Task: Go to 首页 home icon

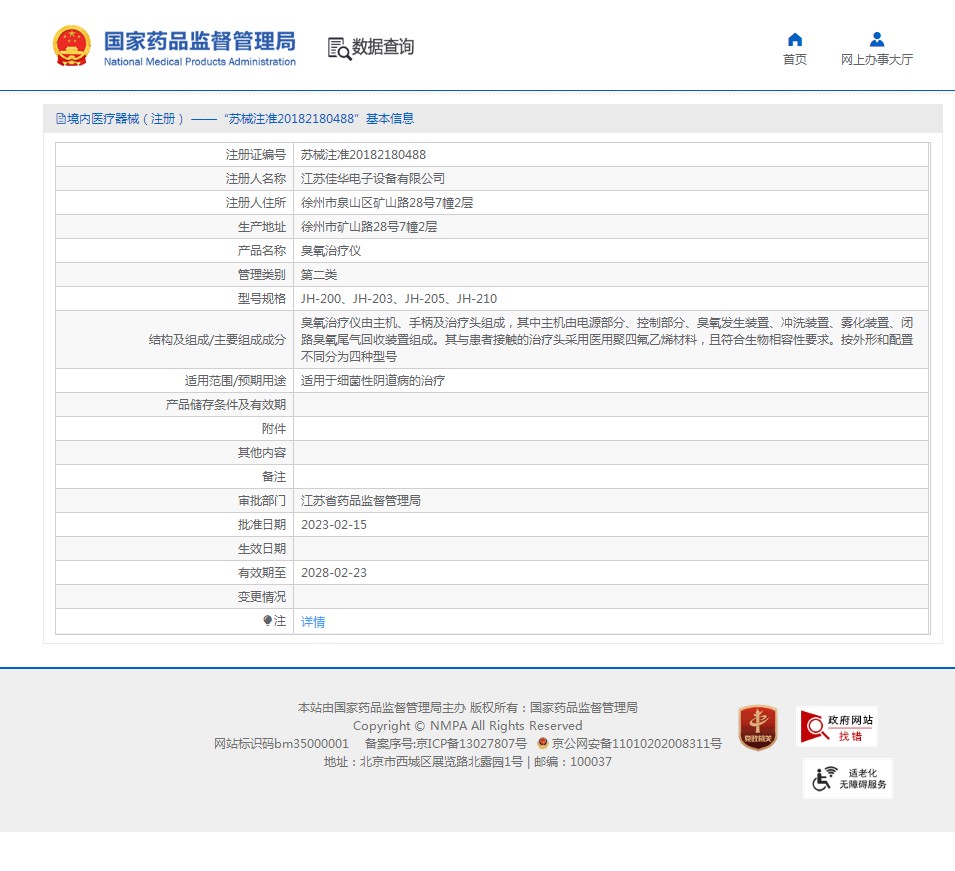Action: pos(795,40)
